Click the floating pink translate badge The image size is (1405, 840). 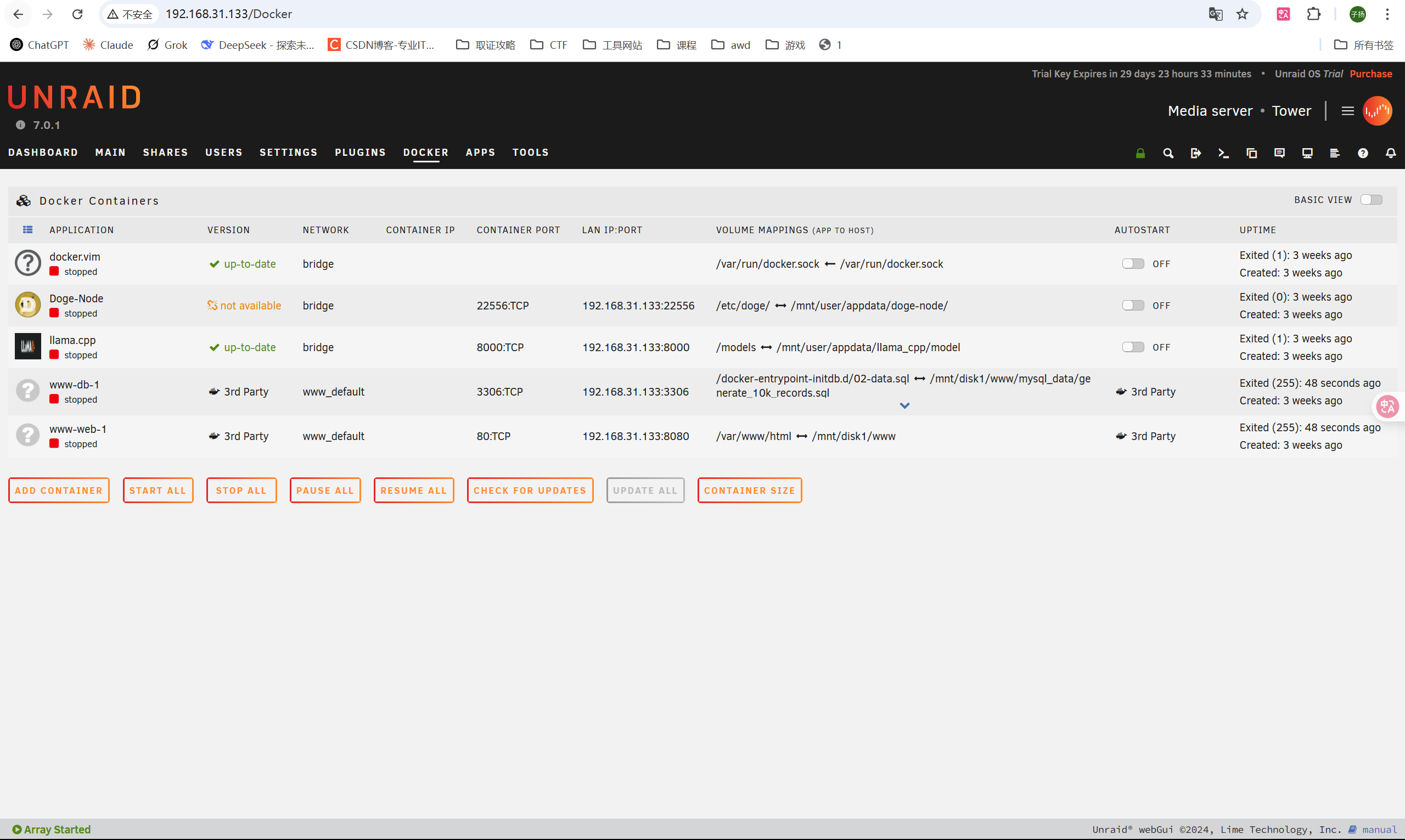point(1387,407)
